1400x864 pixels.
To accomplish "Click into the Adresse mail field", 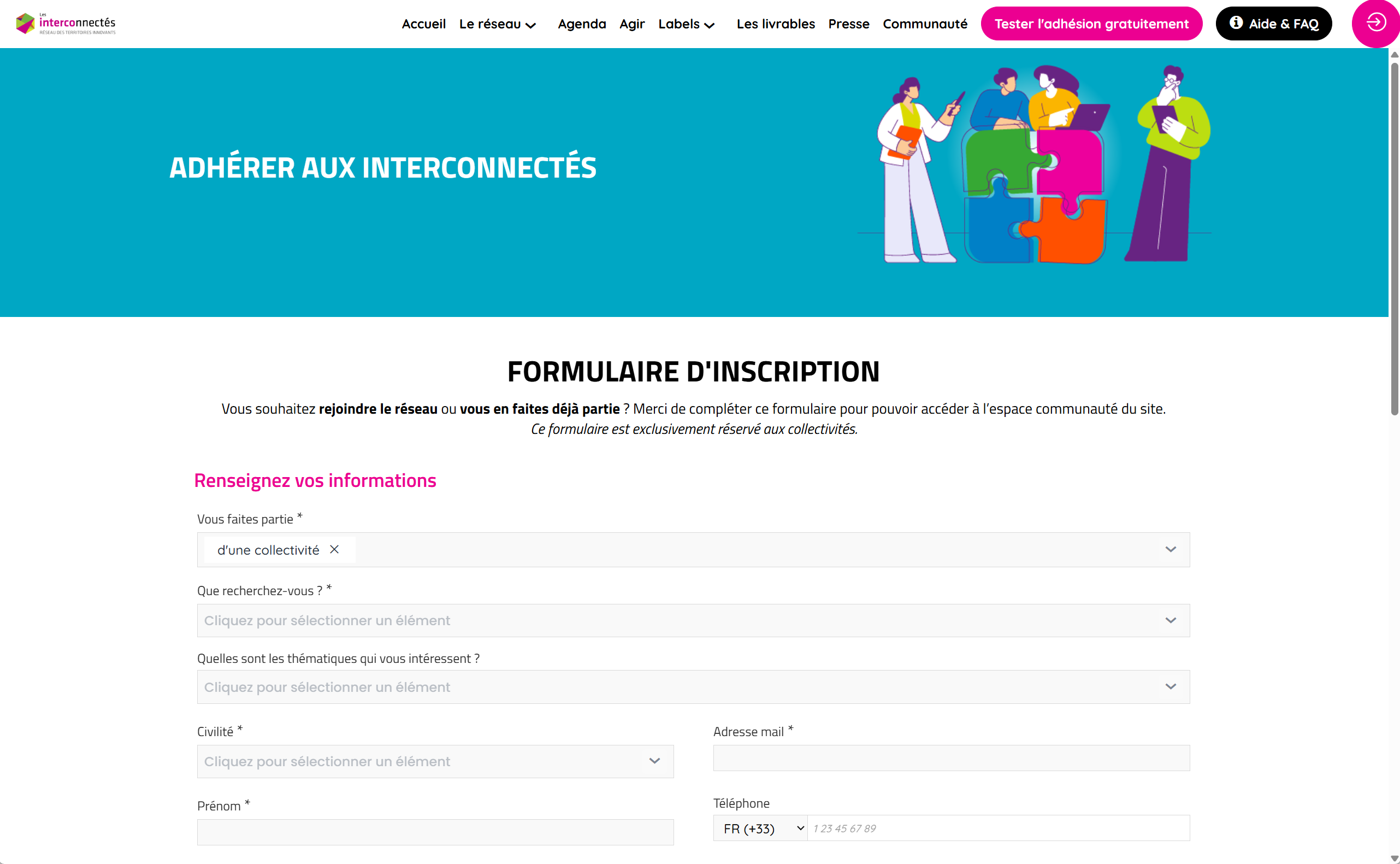I will 951,758.
